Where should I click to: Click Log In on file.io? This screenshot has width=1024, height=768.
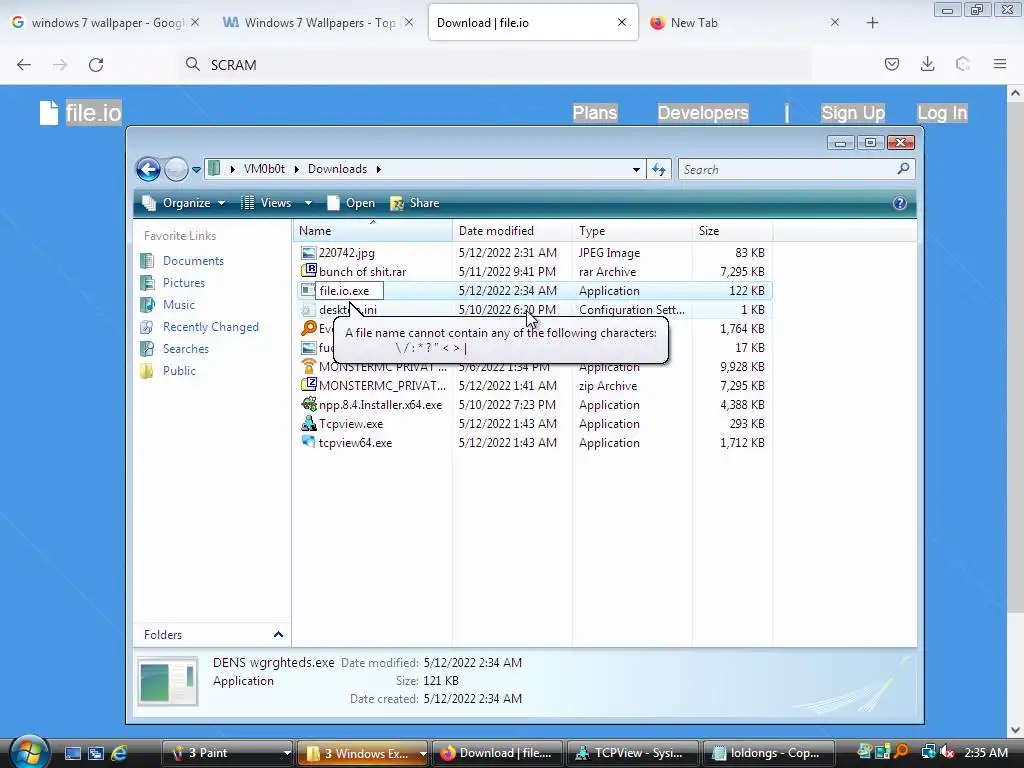point(942,113)
